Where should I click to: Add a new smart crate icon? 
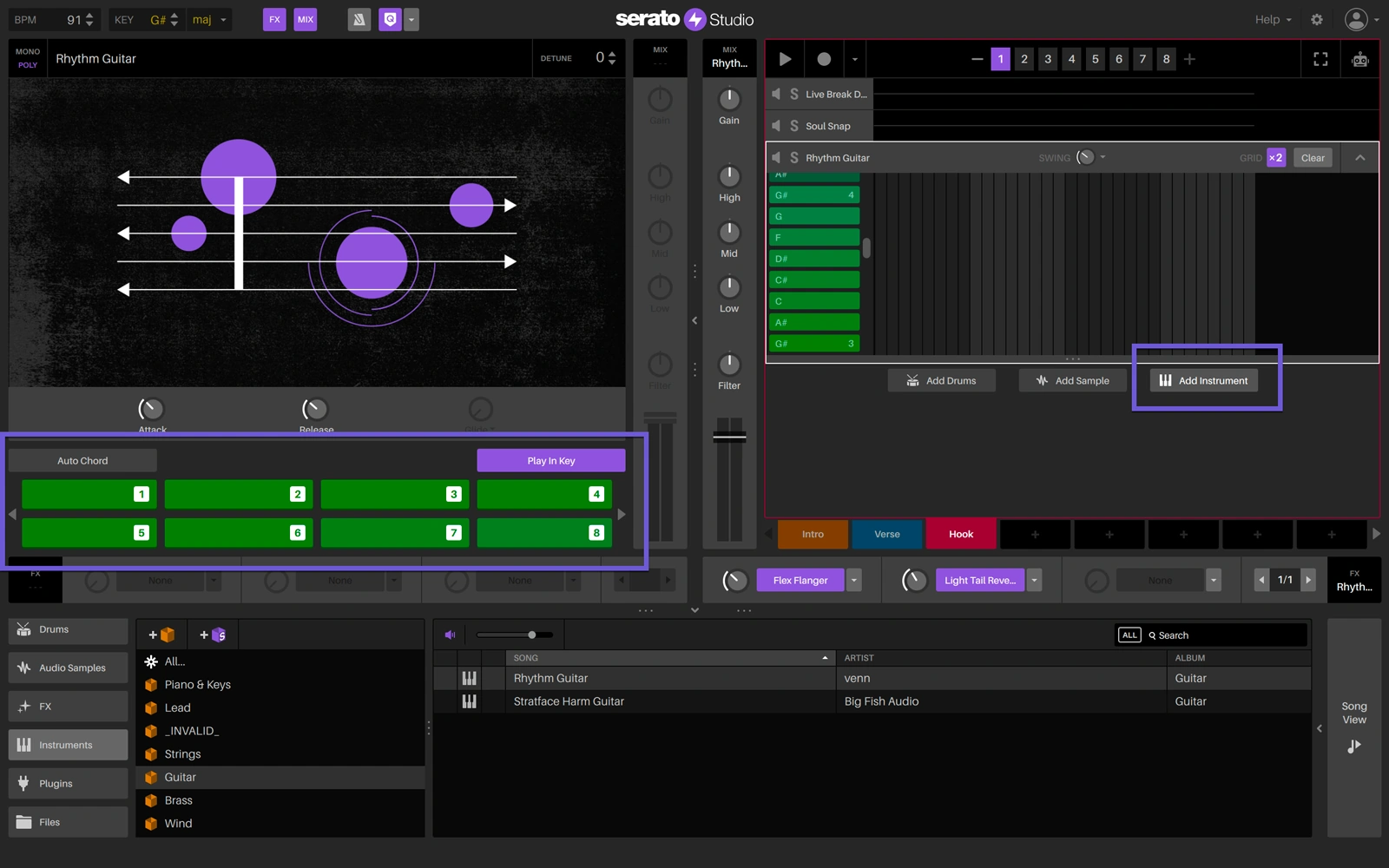(x=213, y=635)
